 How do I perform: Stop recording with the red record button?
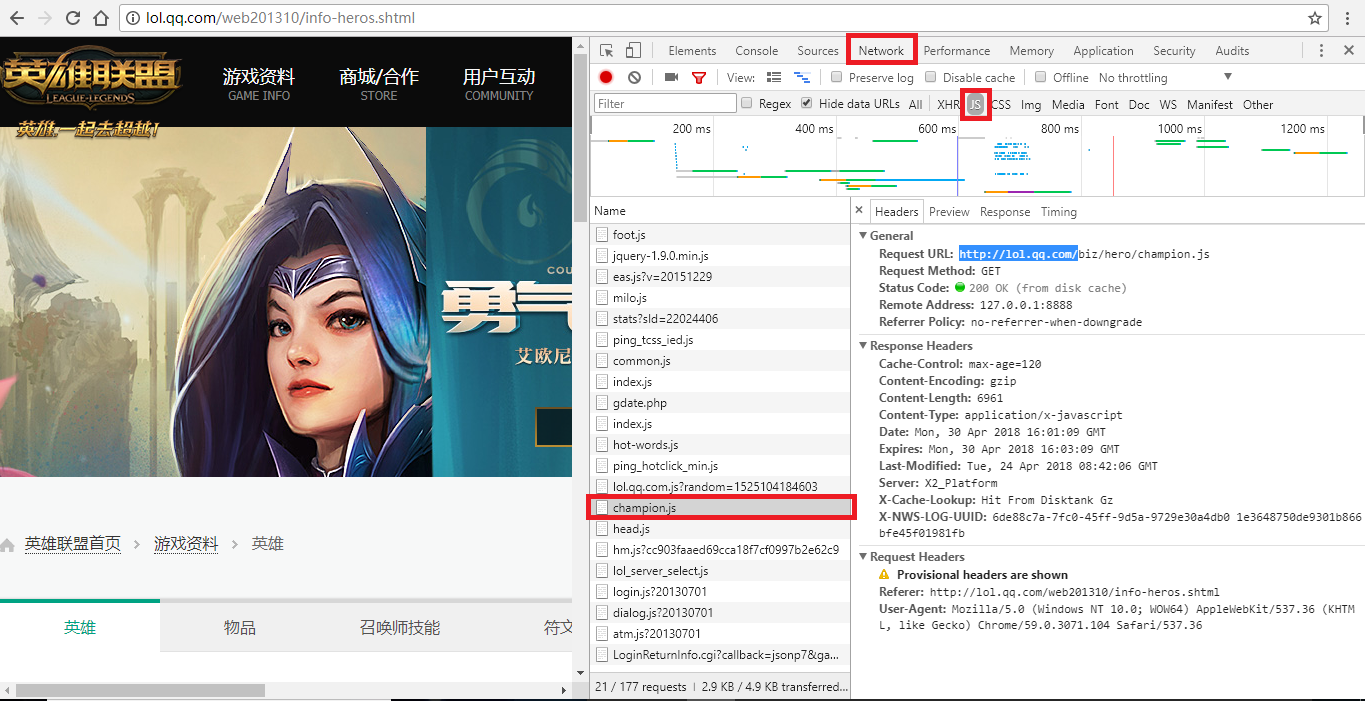[606, 78]
